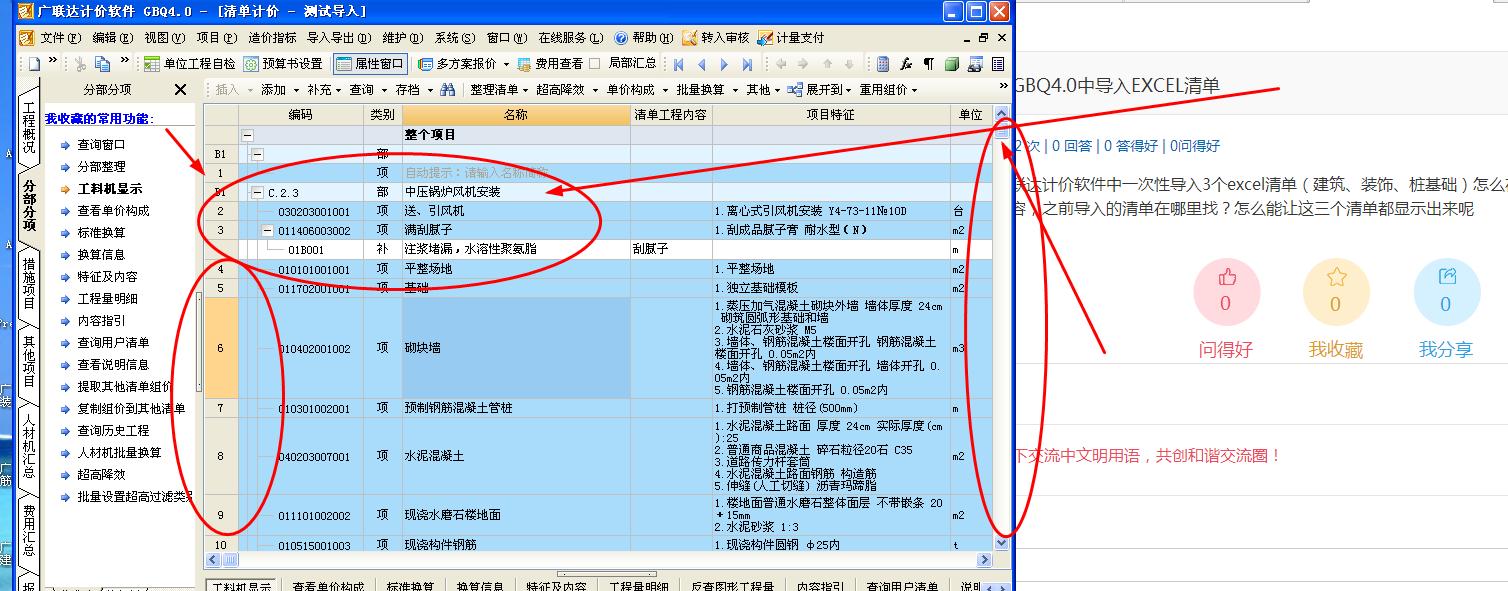This screenshot has height=591, width=1508.
Task: Enable the 局部汇总 checkbox
Action: point(595,64)
